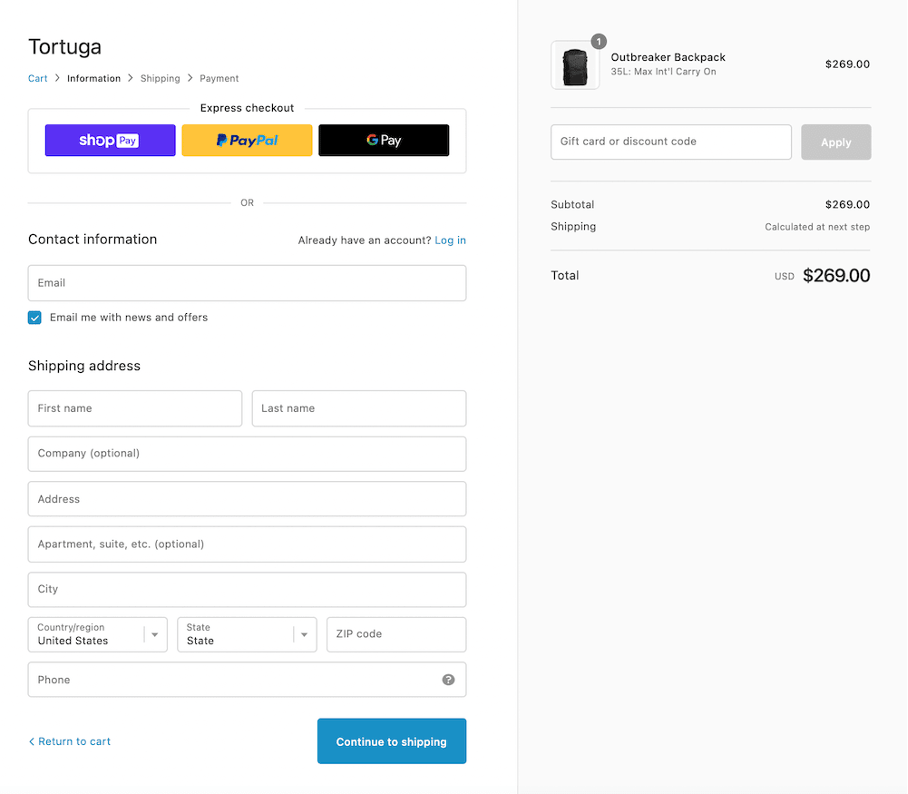This screenshot has height=794, width=908.
Task: Pay with Shop Pay express button
Action: pos(110,140)
